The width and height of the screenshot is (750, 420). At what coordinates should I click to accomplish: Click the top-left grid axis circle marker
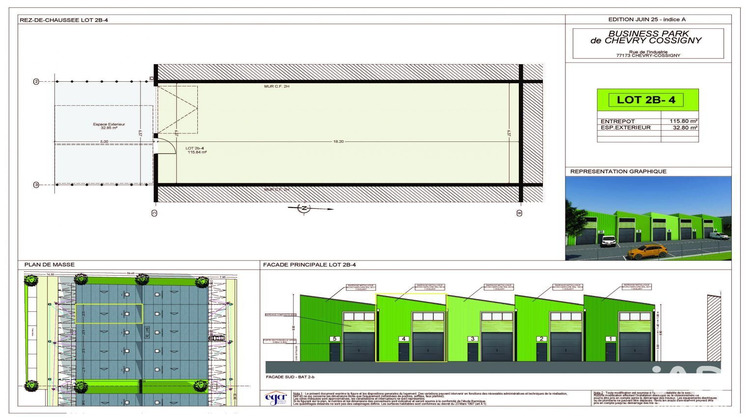(x=36, y=79)
